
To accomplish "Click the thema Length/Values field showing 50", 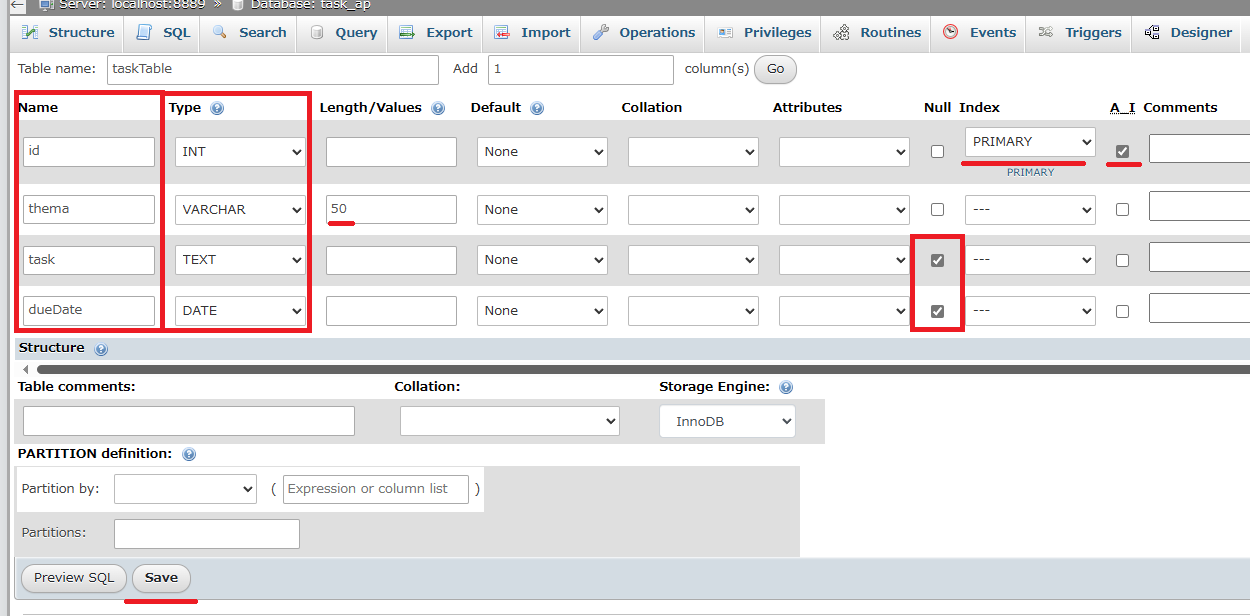I will [391, 210].
